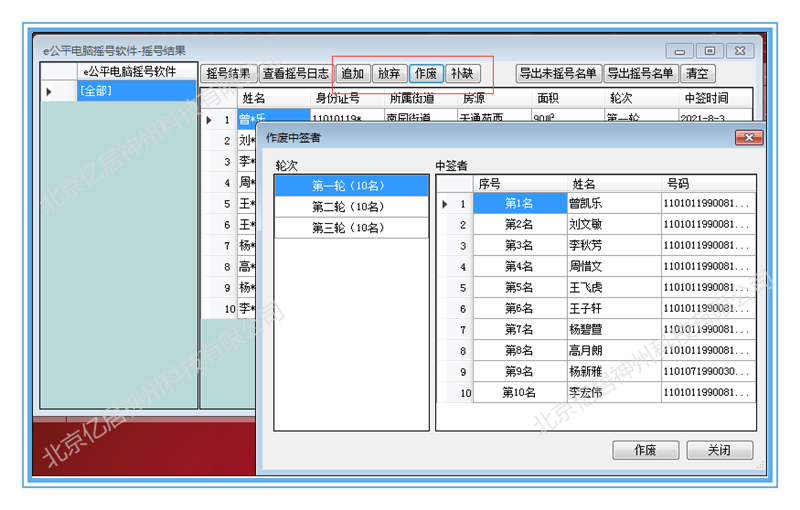The image size is (800, 510).
Task: Click 导出摇号名单 export button
Action: pos(640,73)
